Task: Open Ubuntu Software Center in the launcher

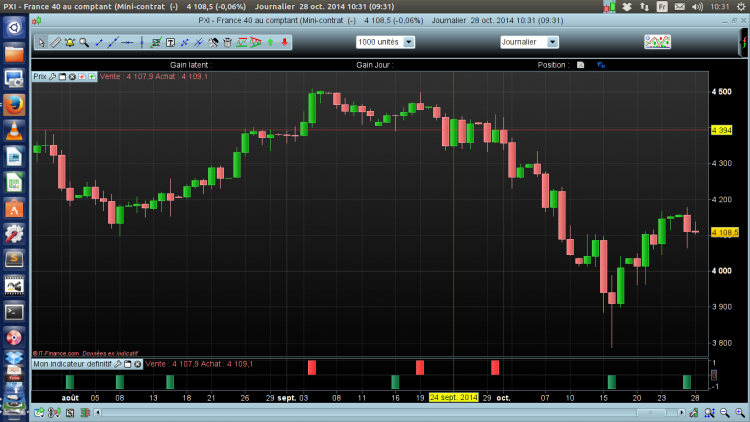Action: pyautogui.click(x=14, y=208)
